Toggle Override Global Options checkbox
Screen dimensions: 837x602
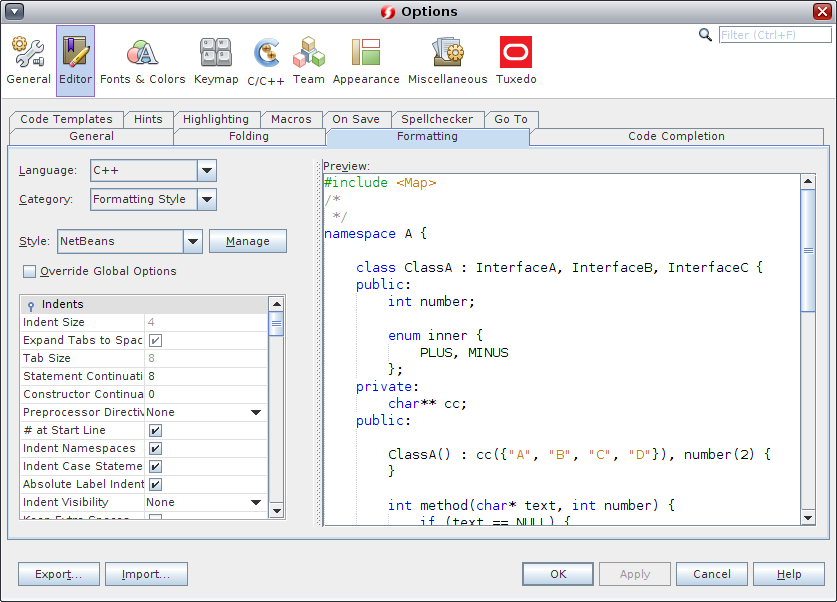pyautogui.click(x=29, y=271)
